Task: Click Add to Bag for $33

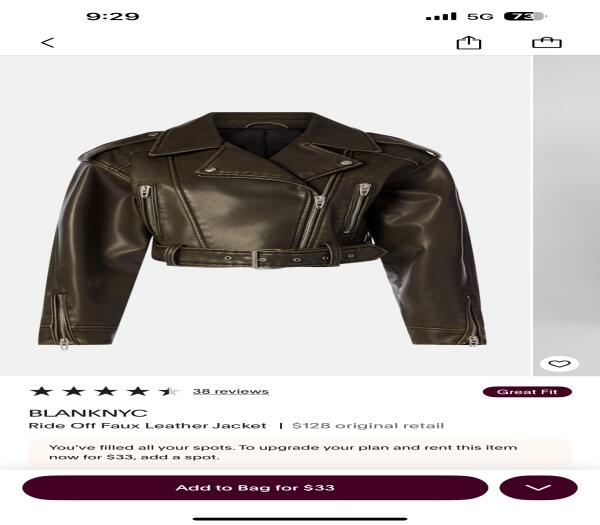Action: (255, 488)
